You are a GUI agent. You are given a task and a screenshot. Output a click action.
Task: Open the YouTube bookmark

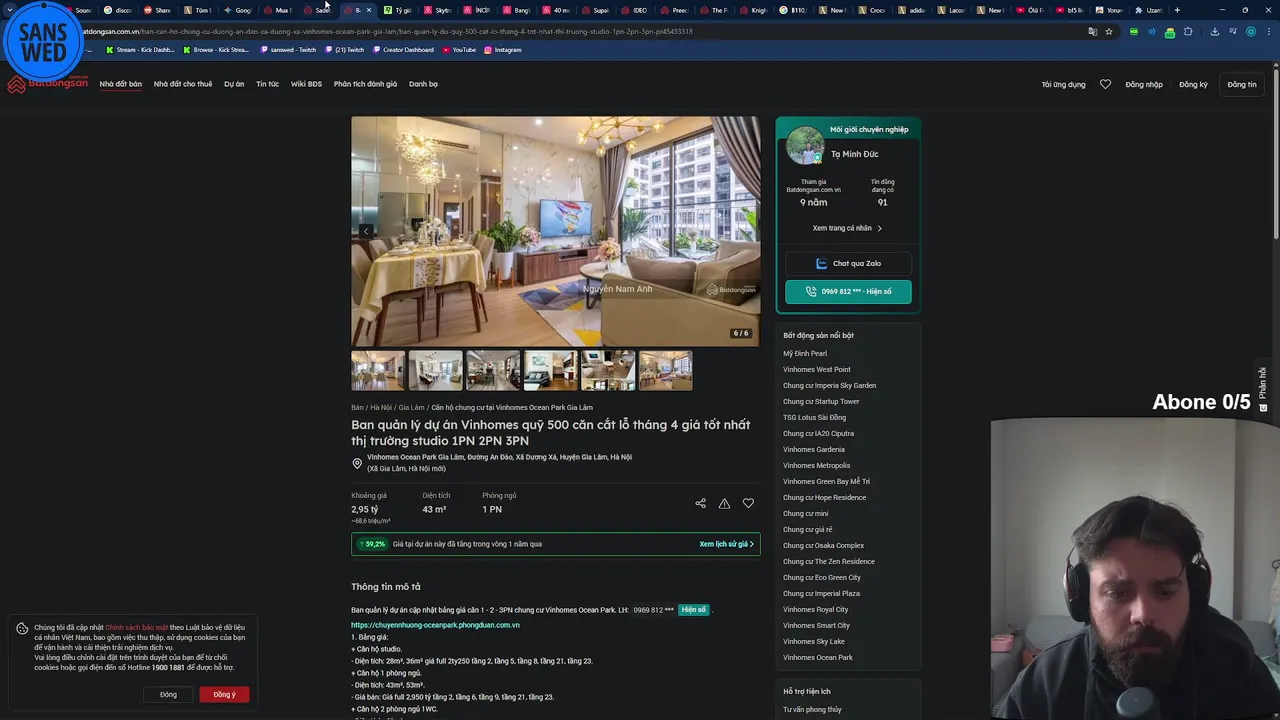click(459, 49)
